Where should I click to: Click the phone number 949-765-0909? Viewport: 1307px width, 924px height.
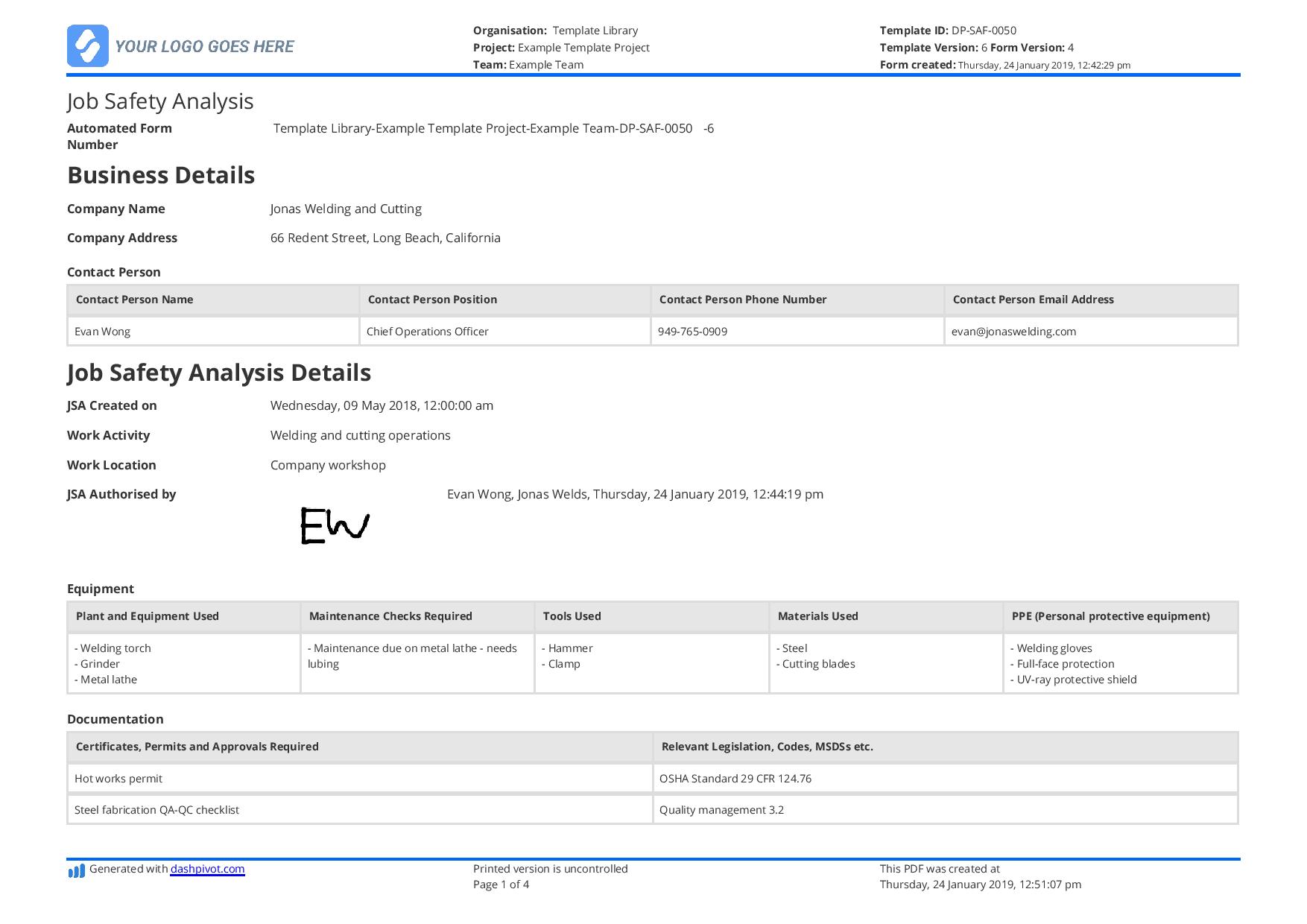coord(692,332)
